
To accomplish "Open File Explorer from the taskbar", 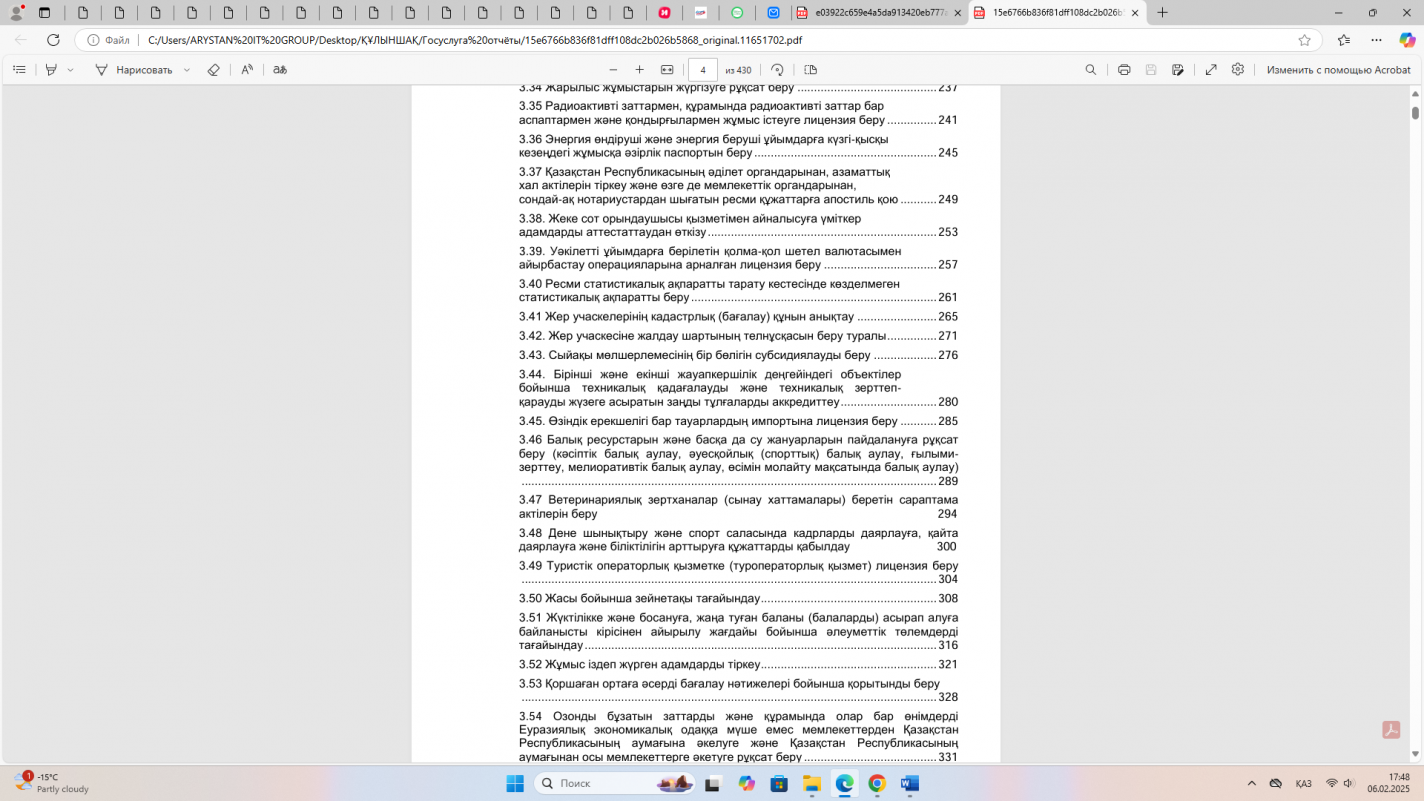I will pos(812,783).
